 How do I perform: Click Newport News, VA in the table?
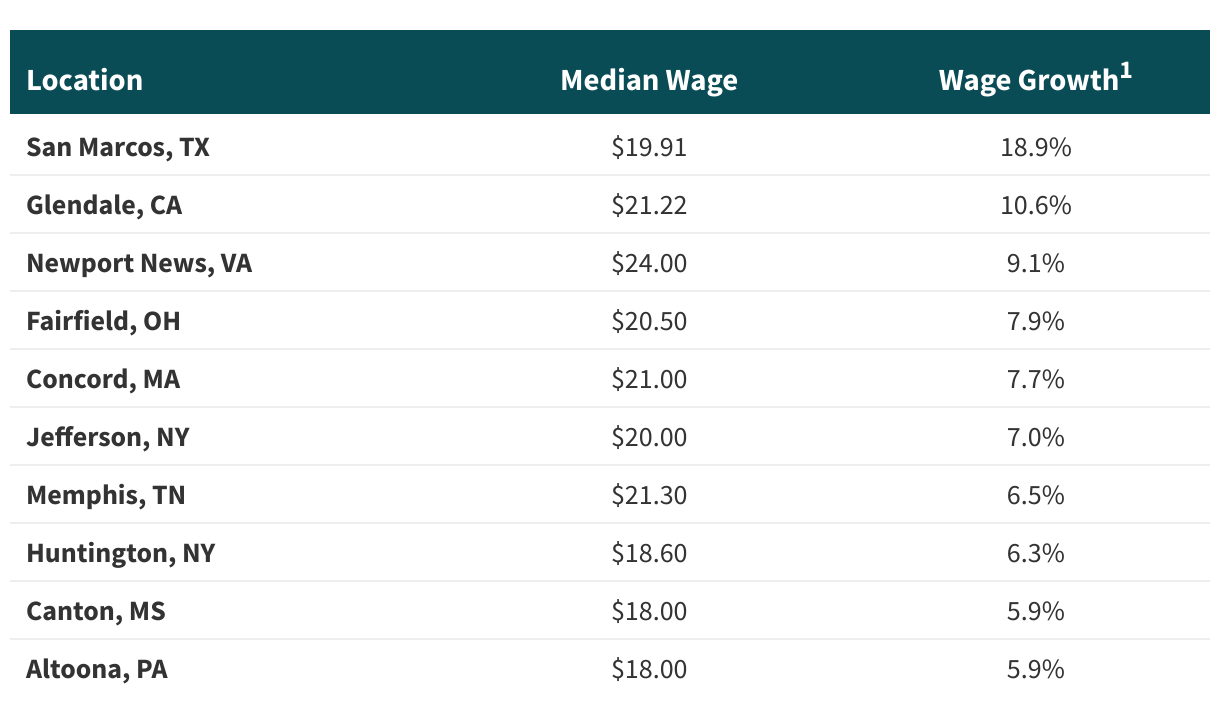click(x=139, y=264)
